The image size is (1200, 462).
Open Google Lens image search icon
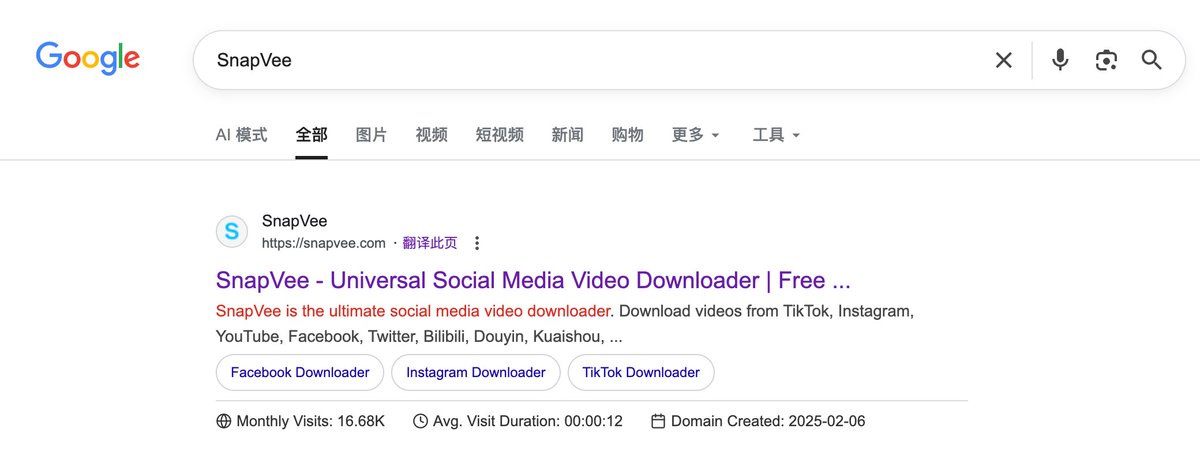click(x=1106, y=60)
